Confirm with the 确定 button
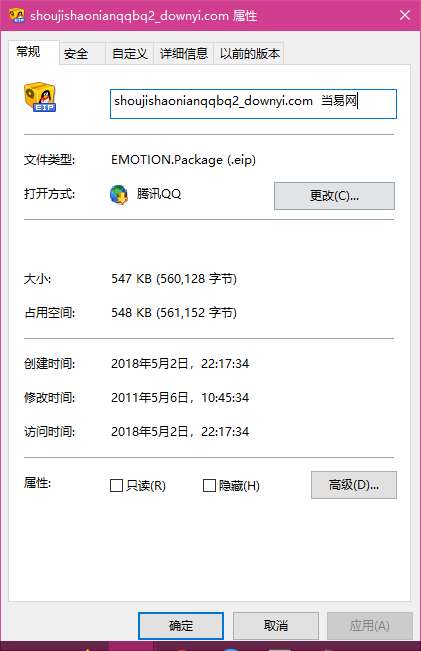 click(x=181, y=626)
